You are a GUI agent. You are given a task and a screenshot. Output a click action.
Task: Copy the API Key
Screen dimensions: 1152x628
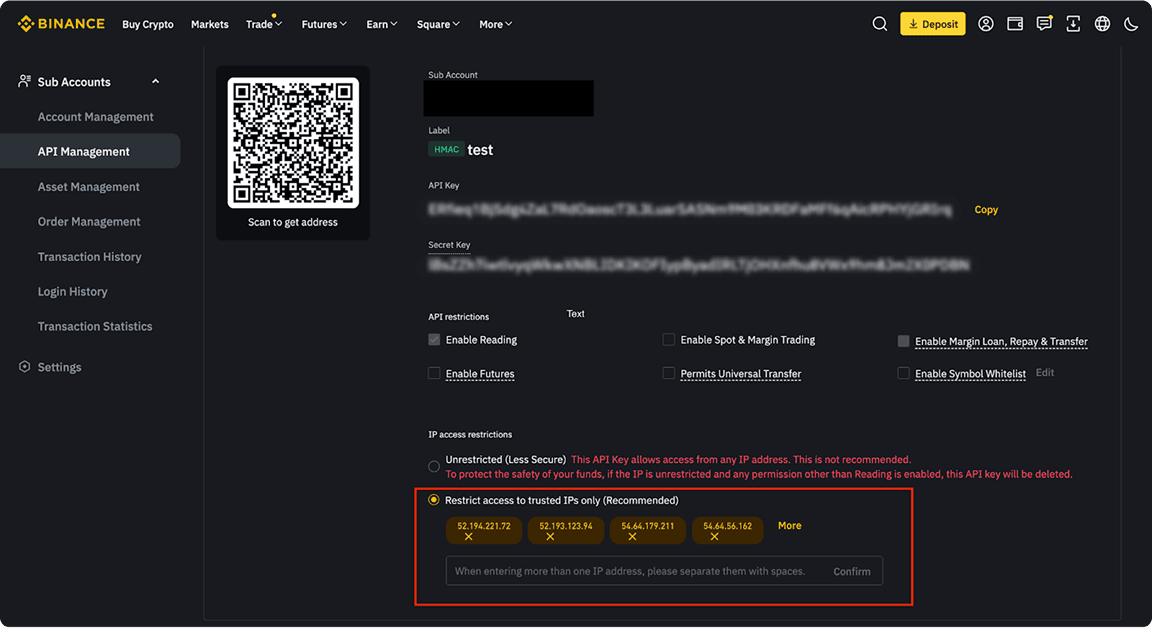986,210
